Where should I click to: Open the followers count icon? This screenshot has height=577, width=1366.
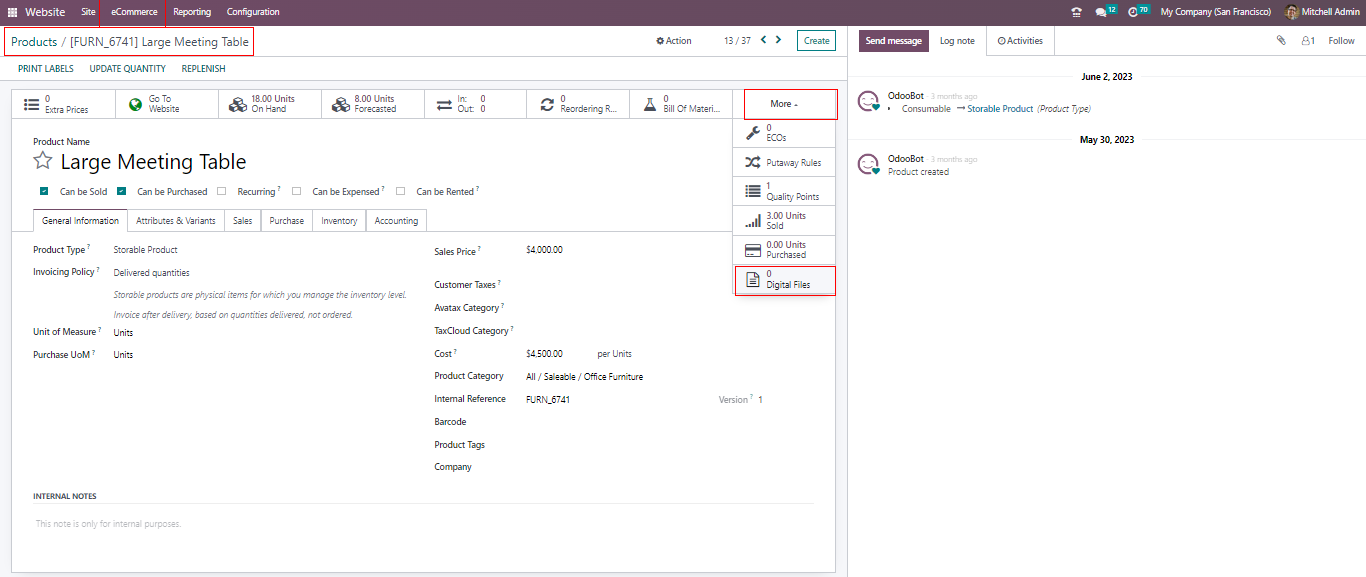click(1308, 41)
